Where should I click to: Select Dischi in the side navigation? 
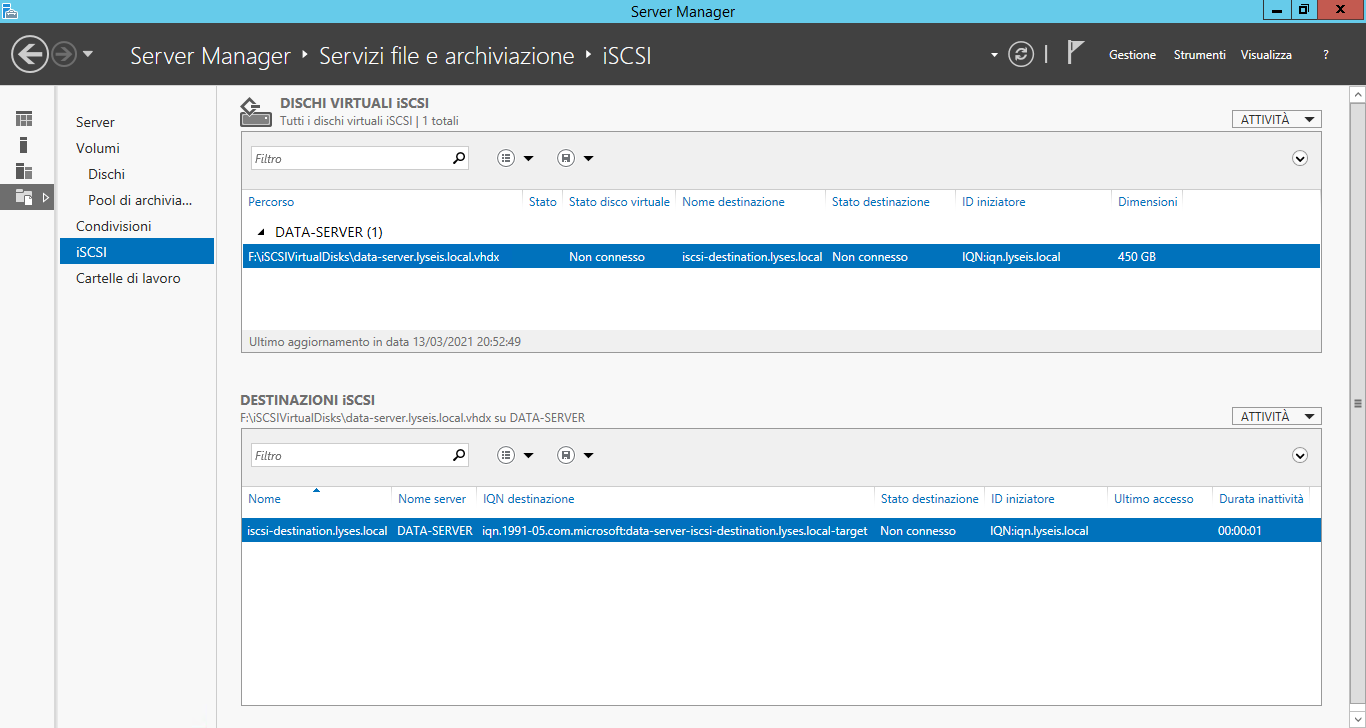pos(106,174)
